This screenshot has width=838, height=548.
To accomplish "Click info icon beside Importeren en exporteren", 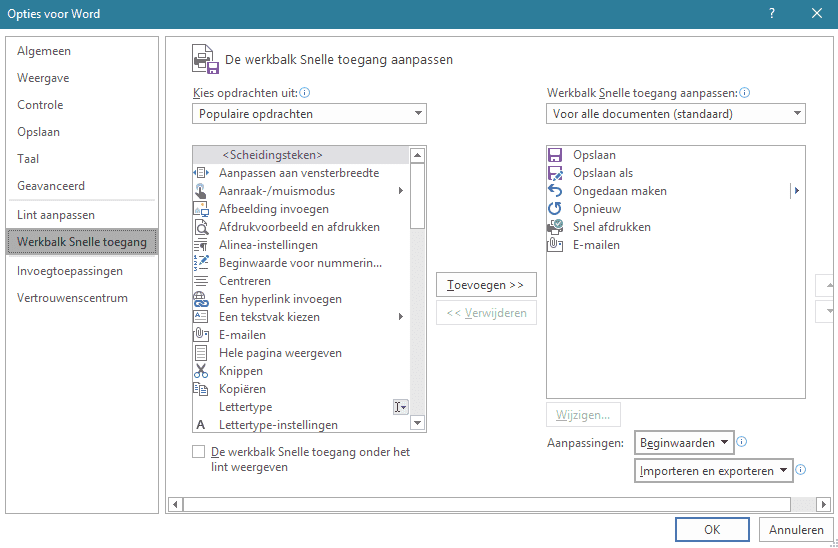I will pos(800,469).
